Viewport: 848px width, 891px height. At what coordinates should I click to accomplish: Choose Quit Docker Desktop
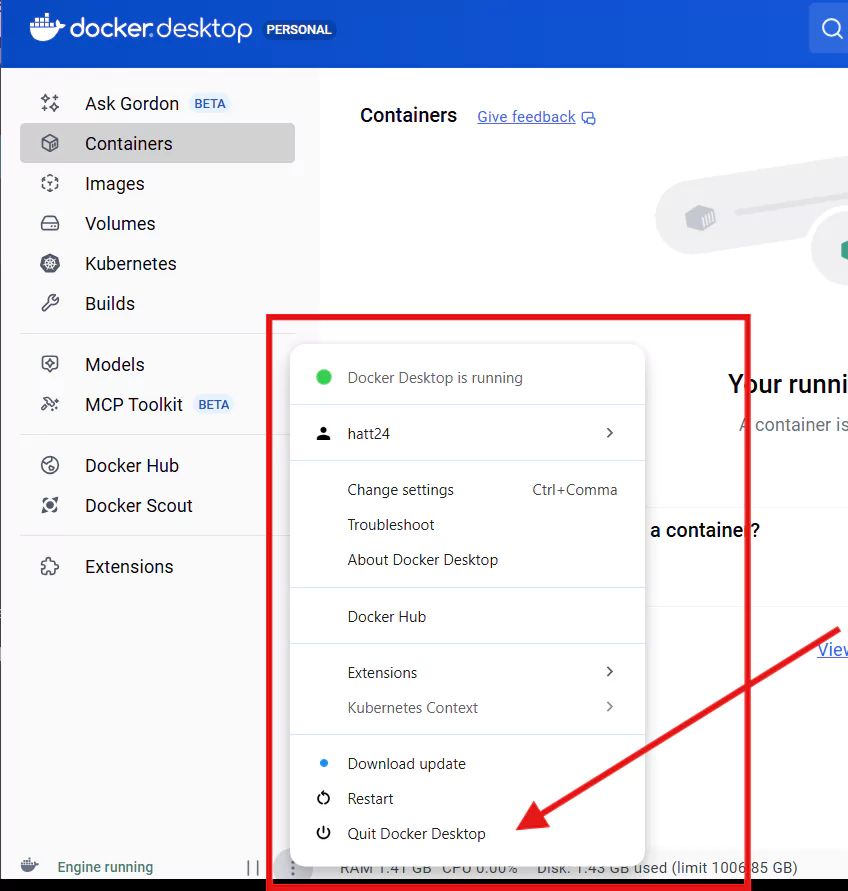416,833
